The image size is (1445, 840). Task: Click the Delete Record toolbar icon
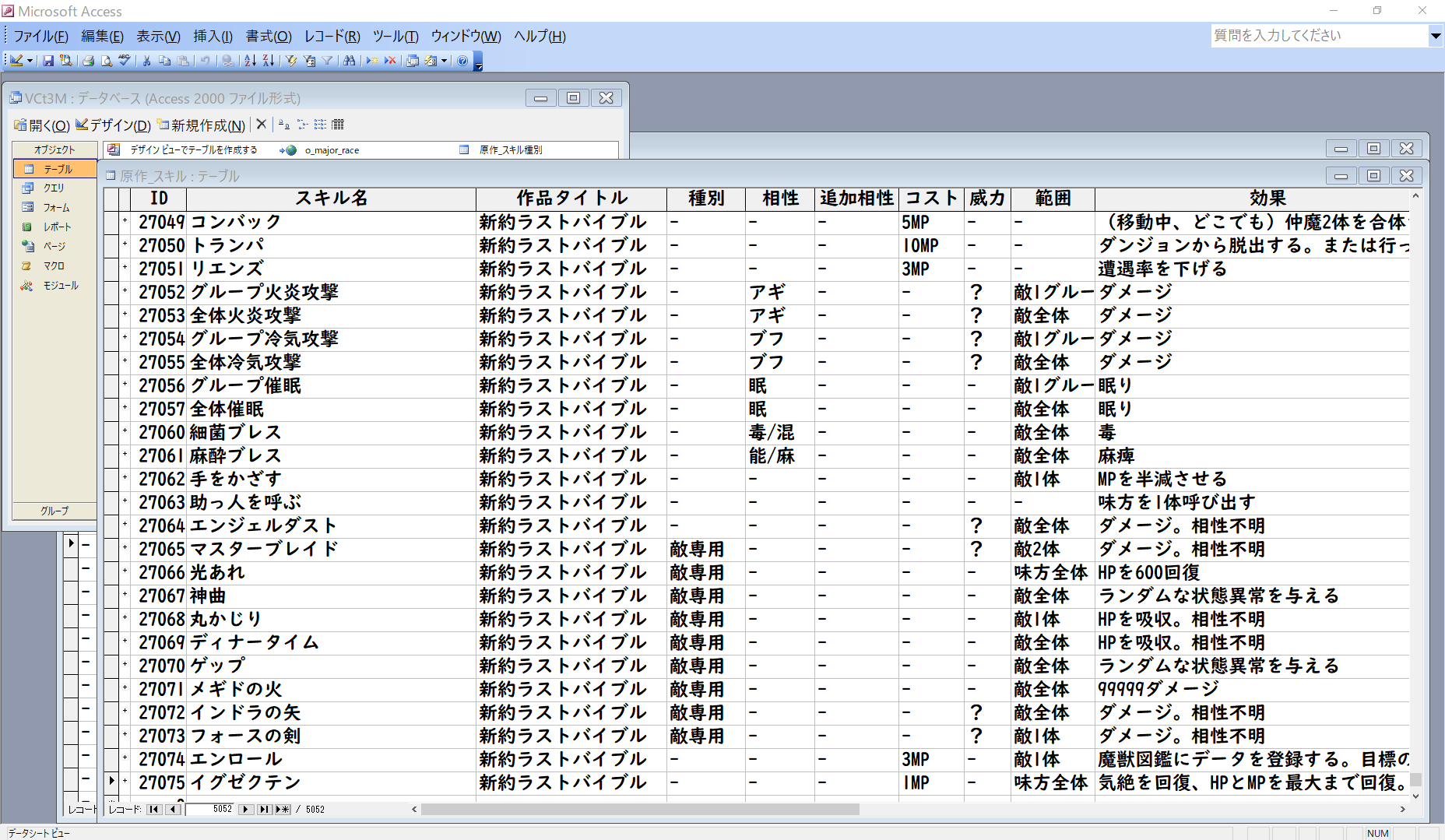point(390,61)
